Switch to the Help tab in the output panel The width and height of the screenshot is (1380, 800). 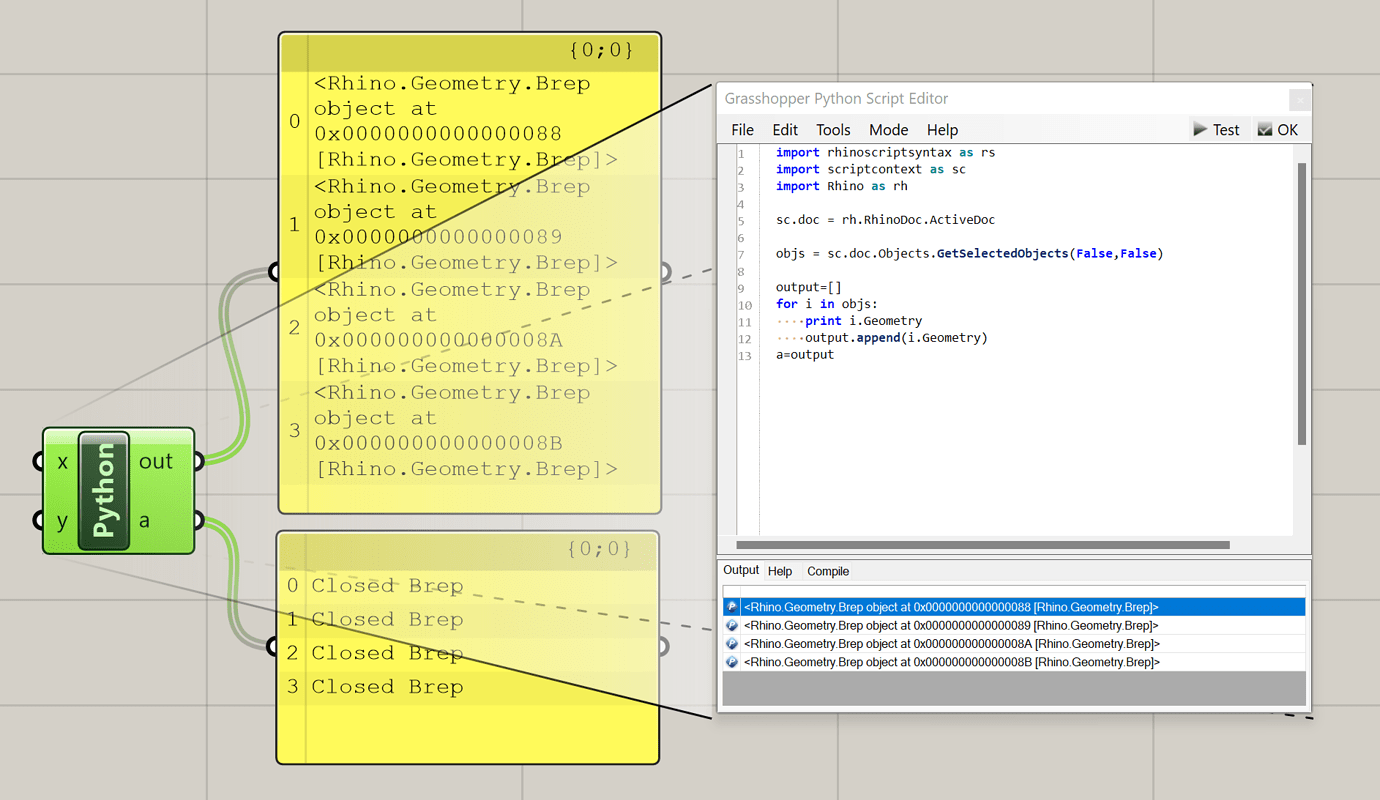point(780,571)
